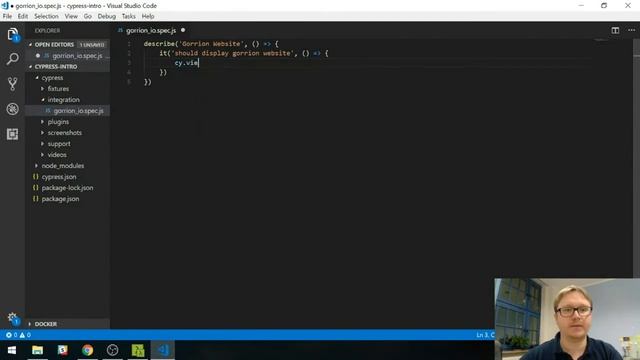This screenshot has height=360, width=640.
Task: Open the Source Control icon
Action: 12,84
